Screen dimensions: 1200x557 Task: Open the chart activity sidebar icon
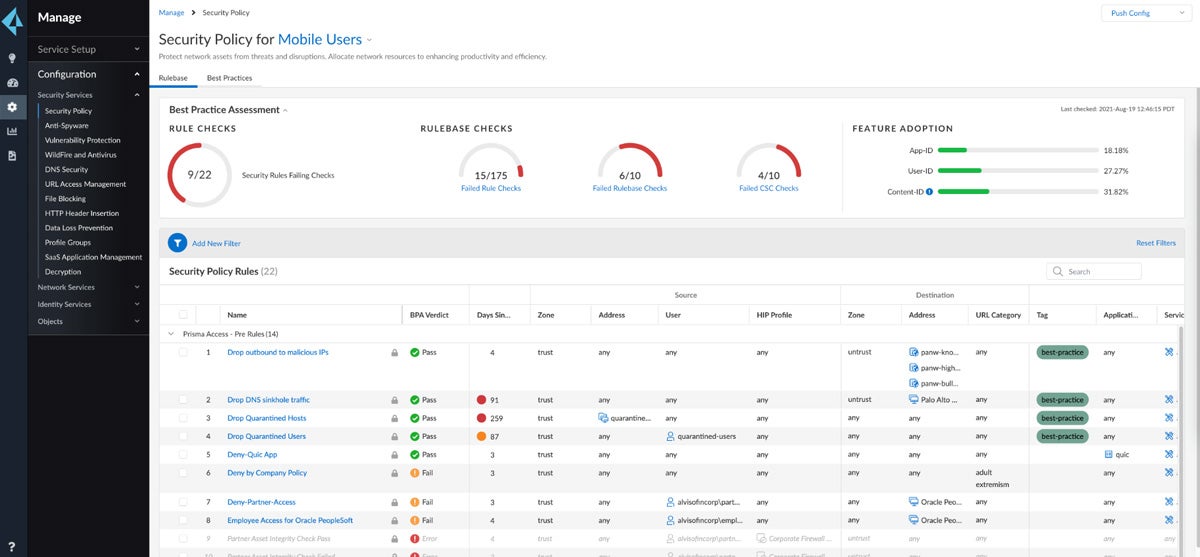click(x=12, y=131)
